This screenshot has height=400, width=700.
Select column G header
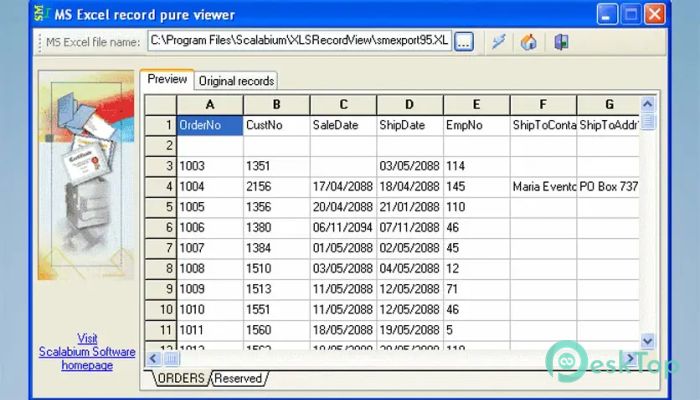click(608, 105)
